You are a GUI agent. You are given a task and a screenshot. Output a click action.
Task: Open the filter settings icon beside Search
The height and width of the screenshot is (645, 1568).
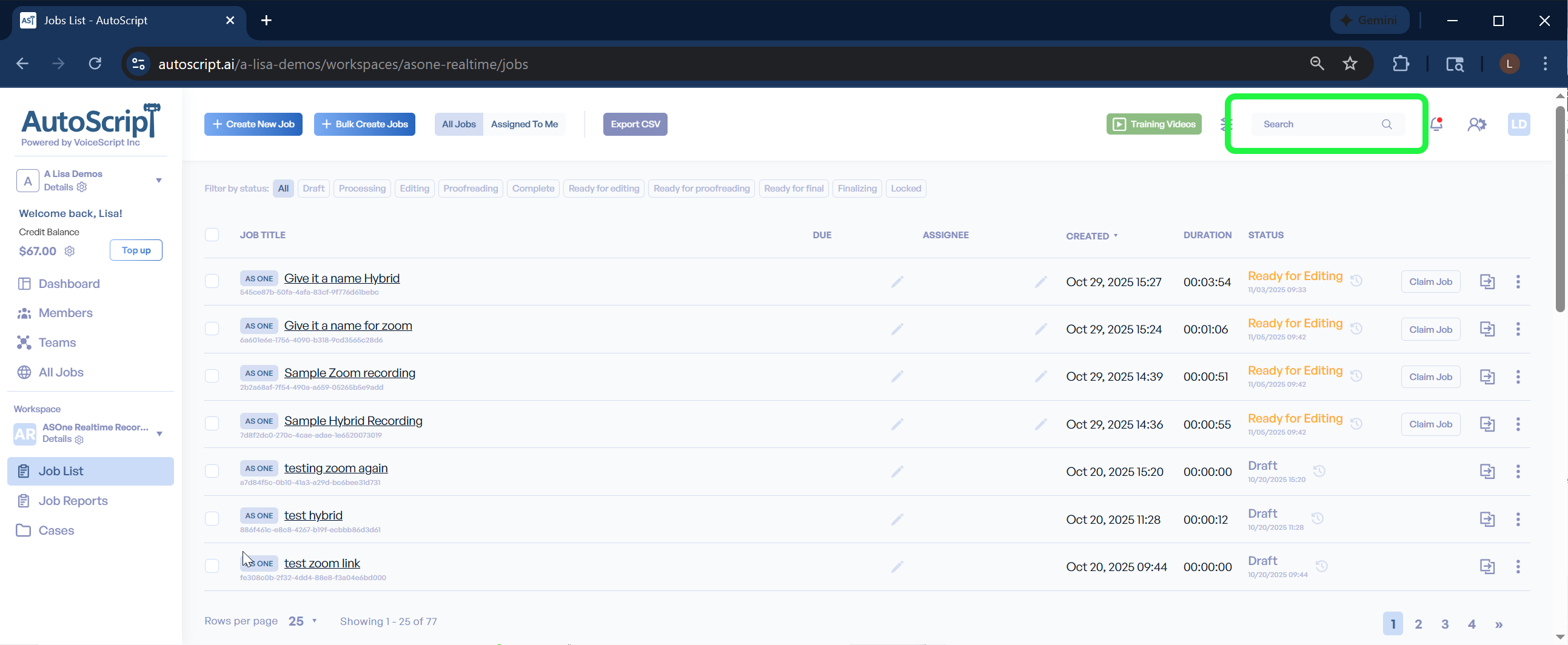point(1226,124)
